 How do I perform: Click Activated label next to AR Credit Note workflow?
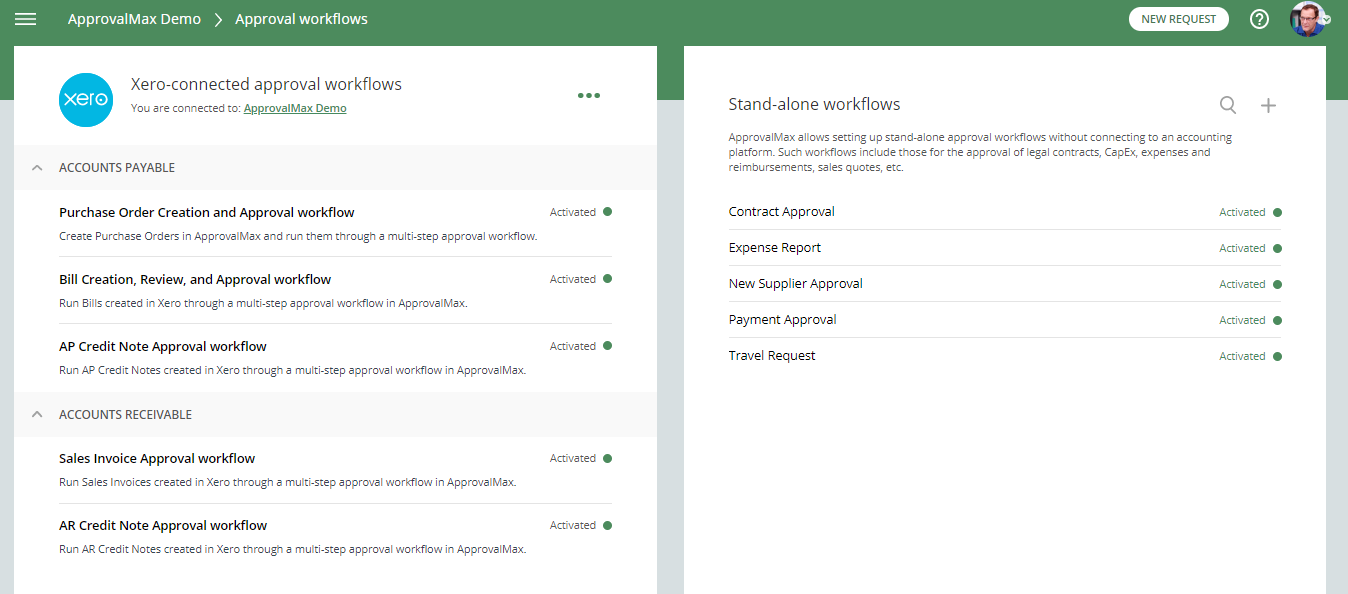tap(573, 525)
